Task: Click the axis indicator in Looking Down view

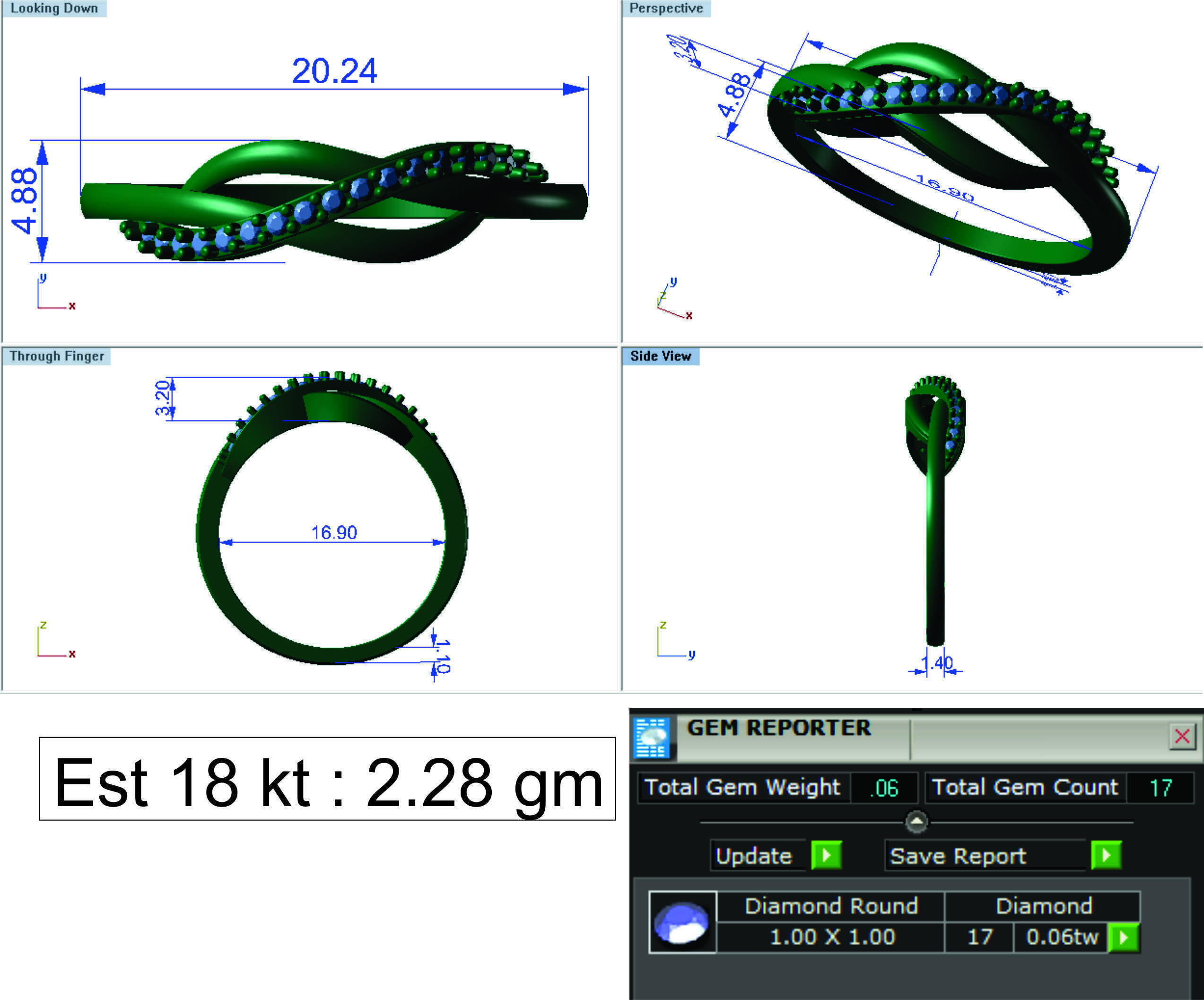Action: click(x=56, y=292)
